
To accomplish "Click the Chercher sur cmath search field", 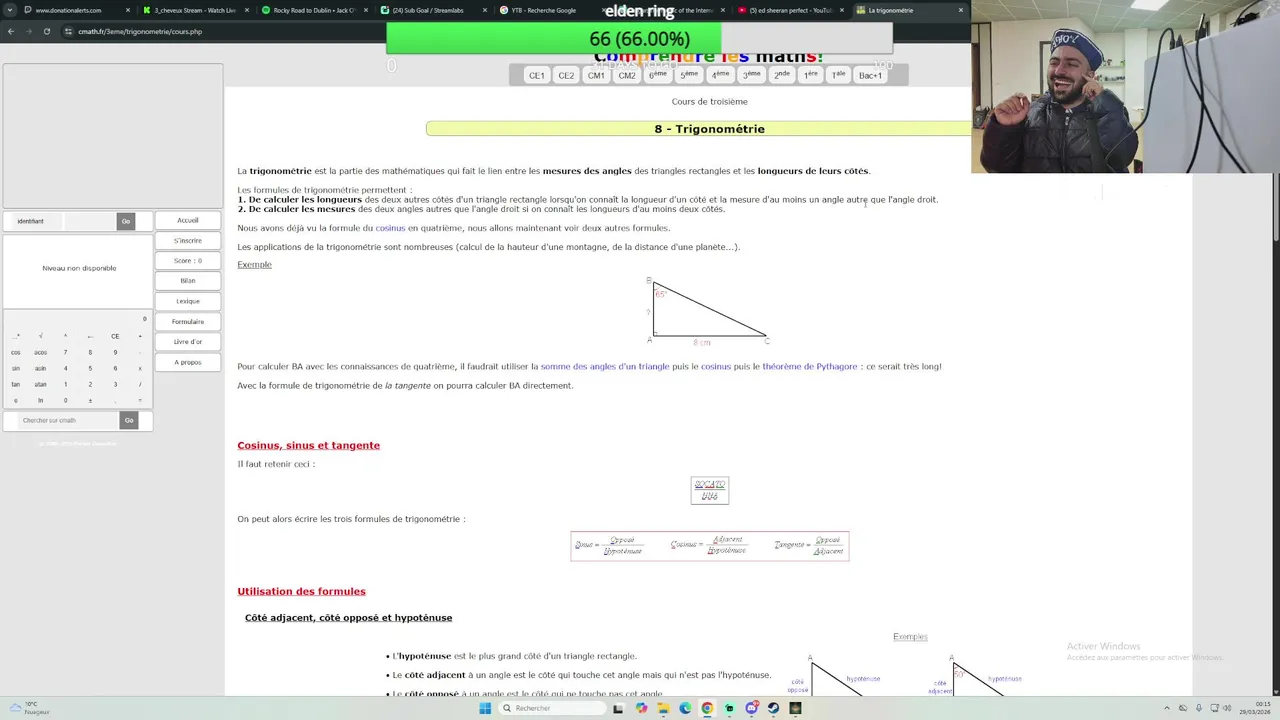I will [67, 420].
